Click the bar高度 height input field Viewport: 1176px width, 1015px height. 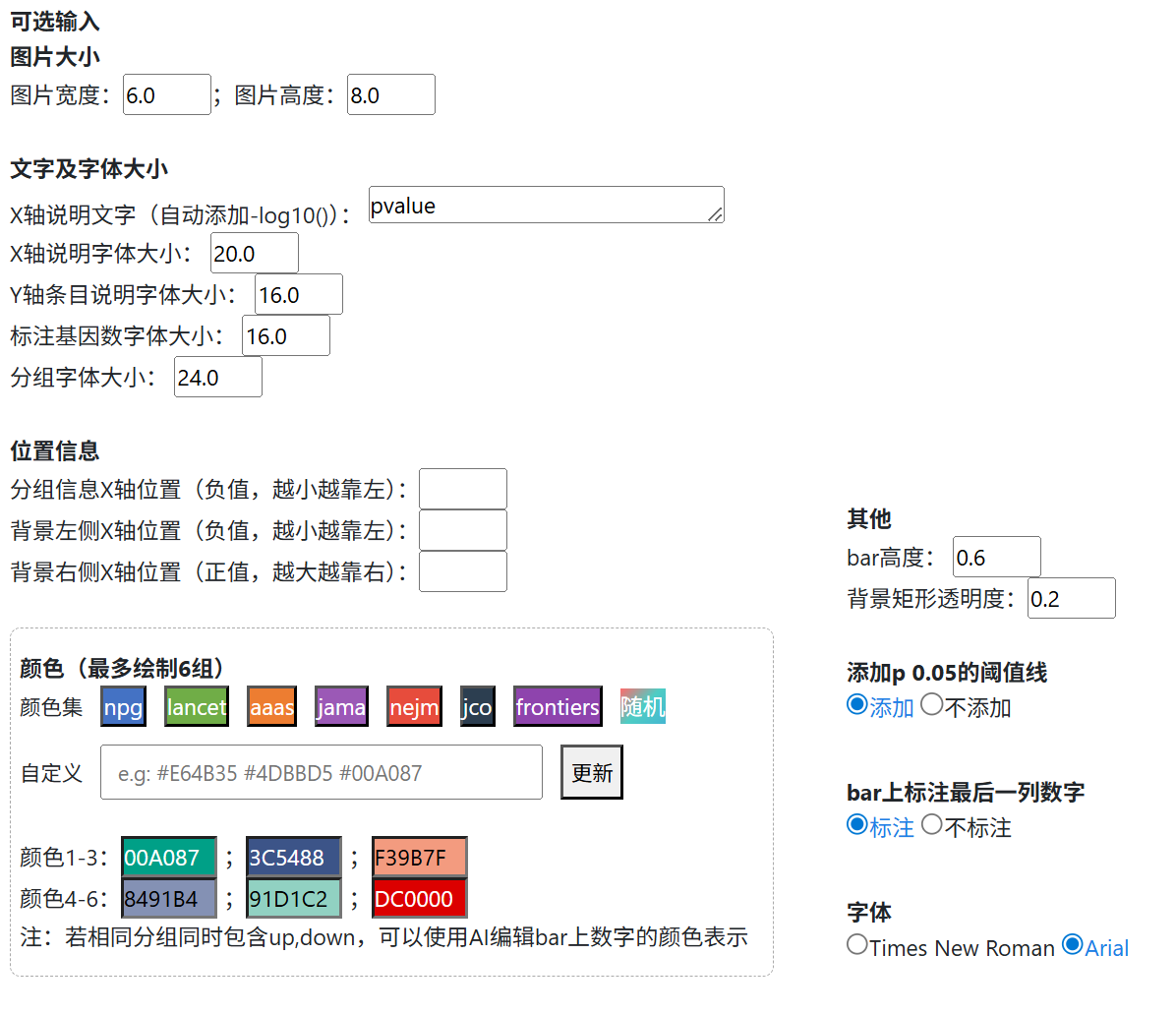click(x=996, y=556)
